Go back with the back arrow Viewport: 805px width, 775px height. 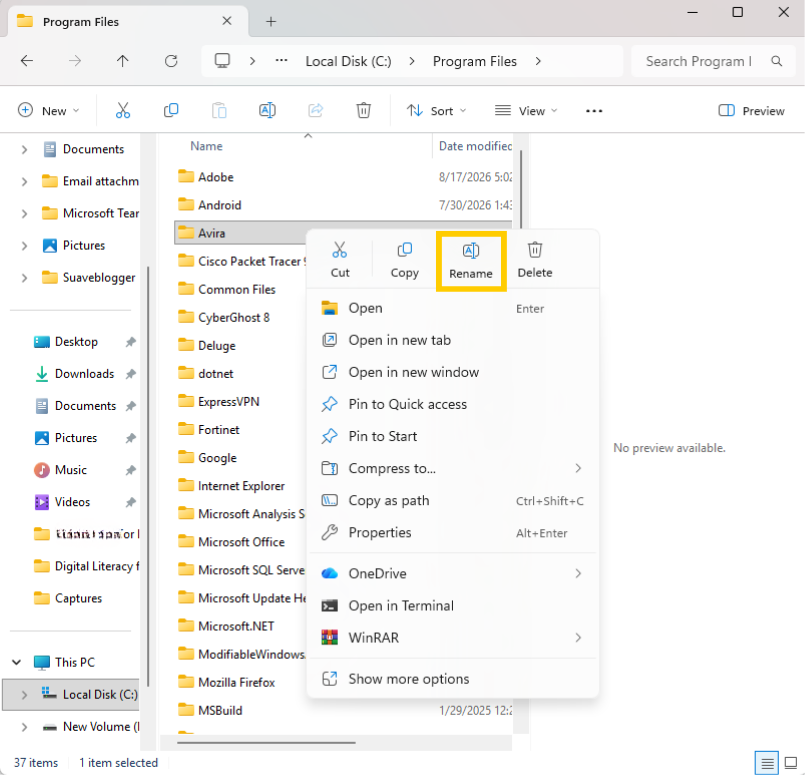27,61
